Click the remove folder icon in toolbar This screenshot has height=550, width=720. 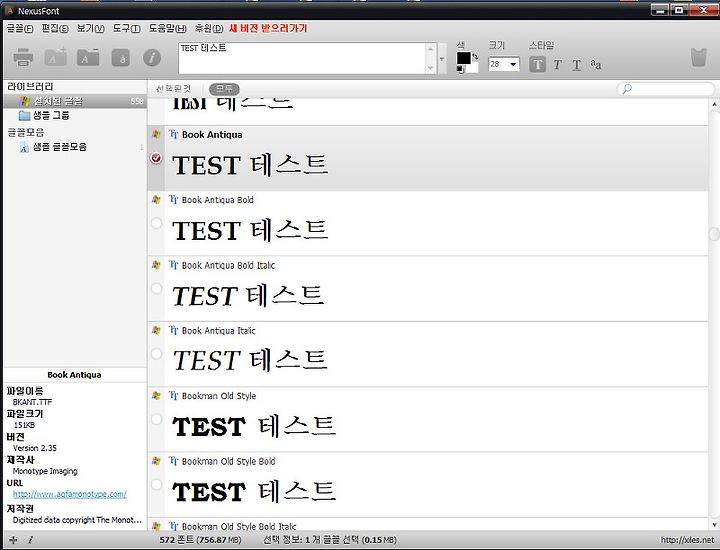coord(88,58)
